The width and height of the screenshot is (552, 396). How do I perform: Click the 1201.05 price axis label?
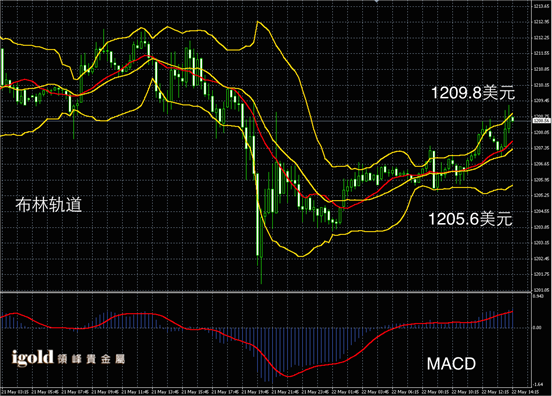(542, 290)
